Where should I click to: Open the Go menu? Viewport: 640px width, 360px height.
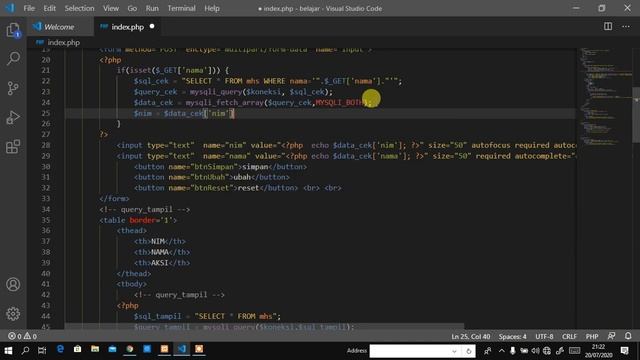tap(132, 8)
